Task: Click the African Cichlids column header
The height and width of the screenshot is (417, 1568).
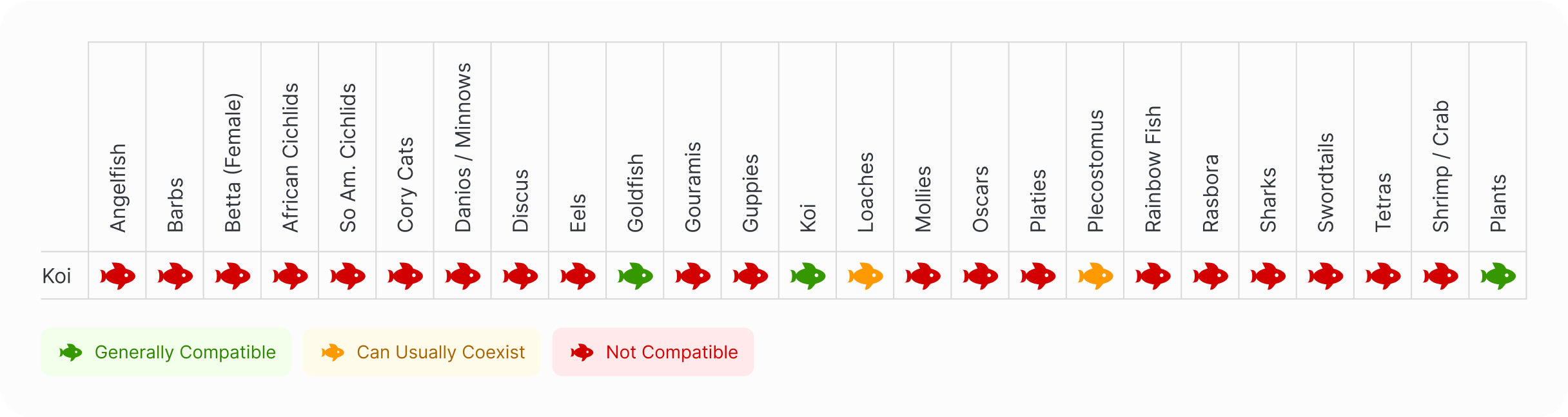Action: pyautogui.click(x=290, y=157)
